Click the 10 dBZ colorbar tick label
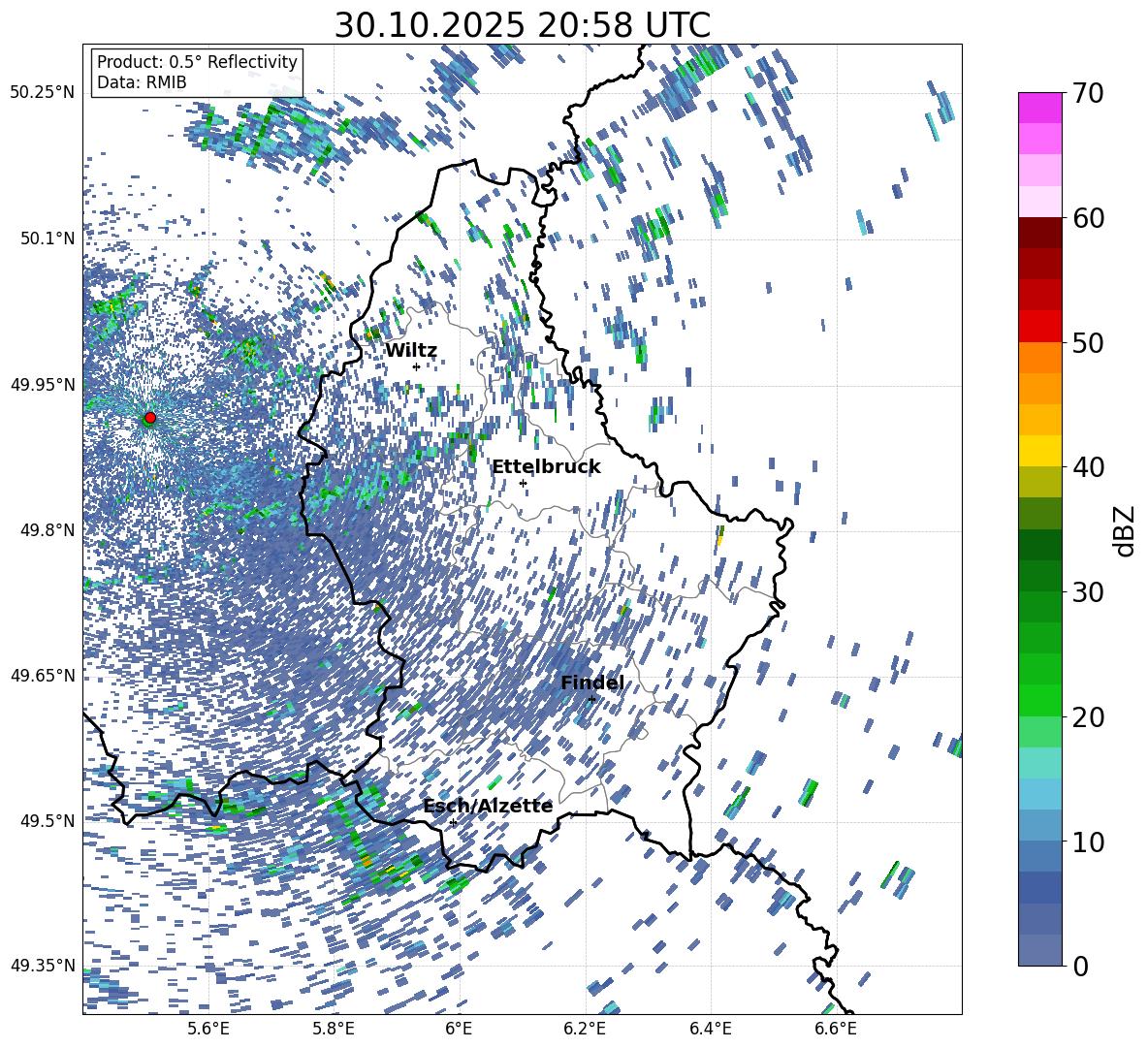Screen dimensions: 1148x1048 pyautogui.click(x=1088, y=842)
